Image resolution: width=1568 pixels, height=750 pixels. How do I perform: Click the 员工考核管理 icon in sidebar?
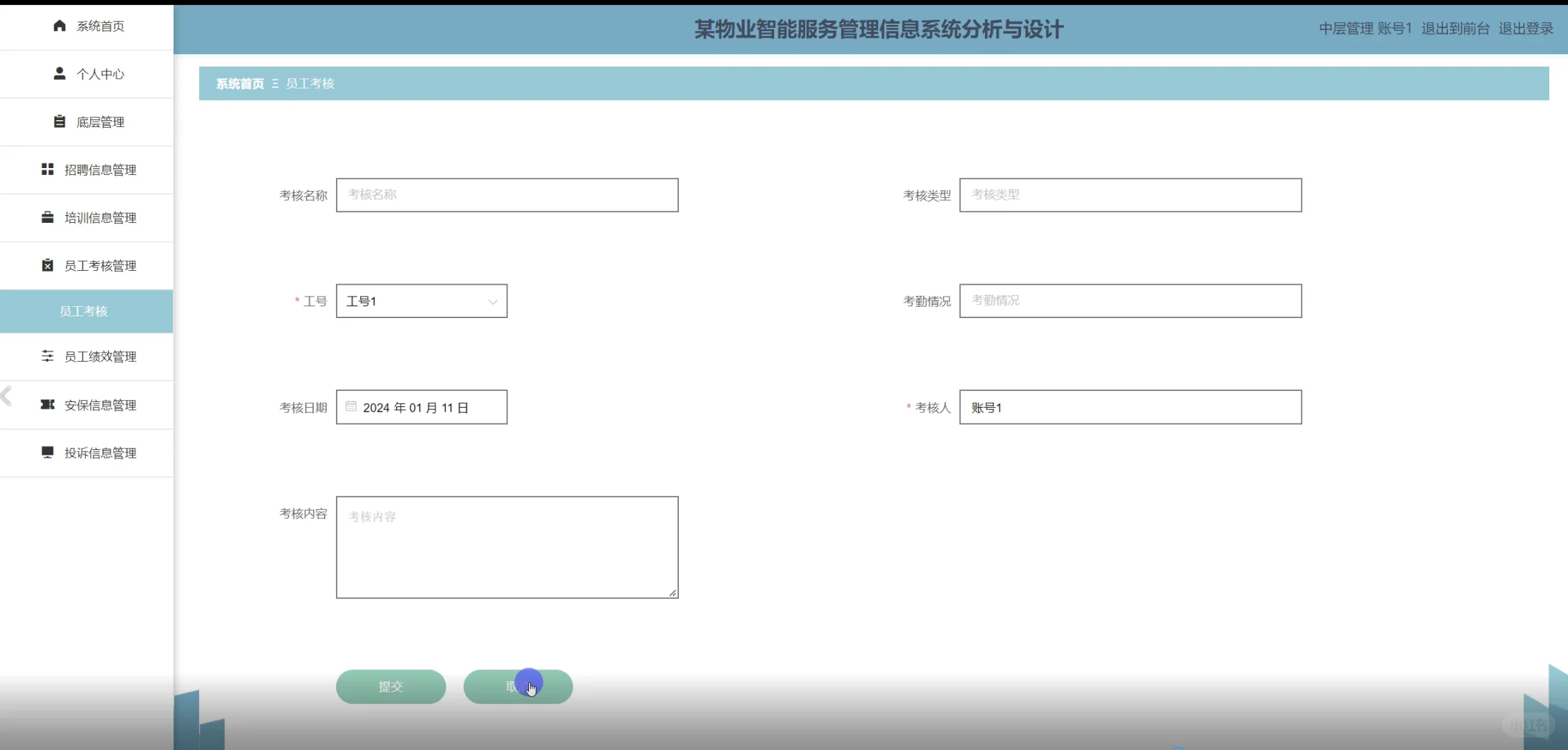coord(47,265)
